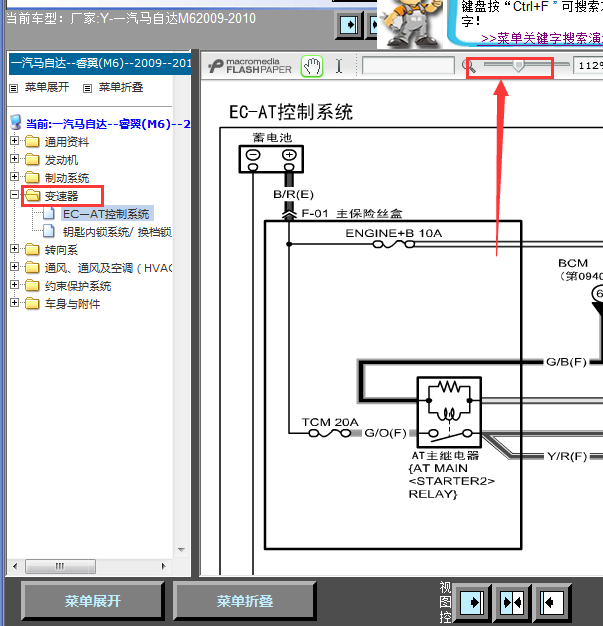Click bottom view control expand-right button

(x=472, y=602)
